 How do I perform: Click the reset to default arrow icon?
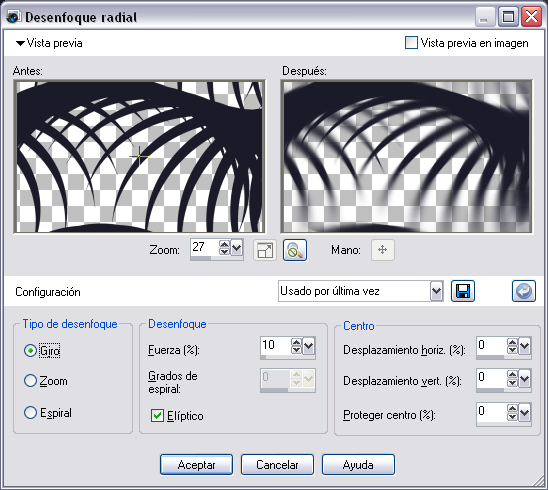pos(524,291)
